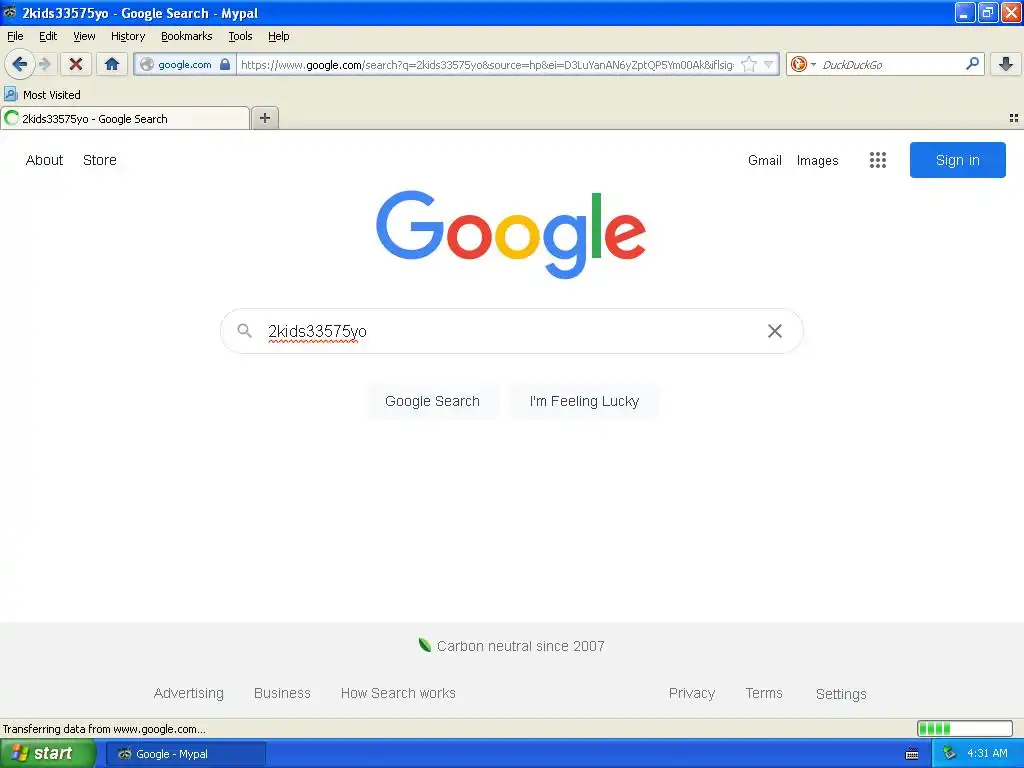Open the Store link
This screenshot has width=1024, height=768.
tap(100, 160)
